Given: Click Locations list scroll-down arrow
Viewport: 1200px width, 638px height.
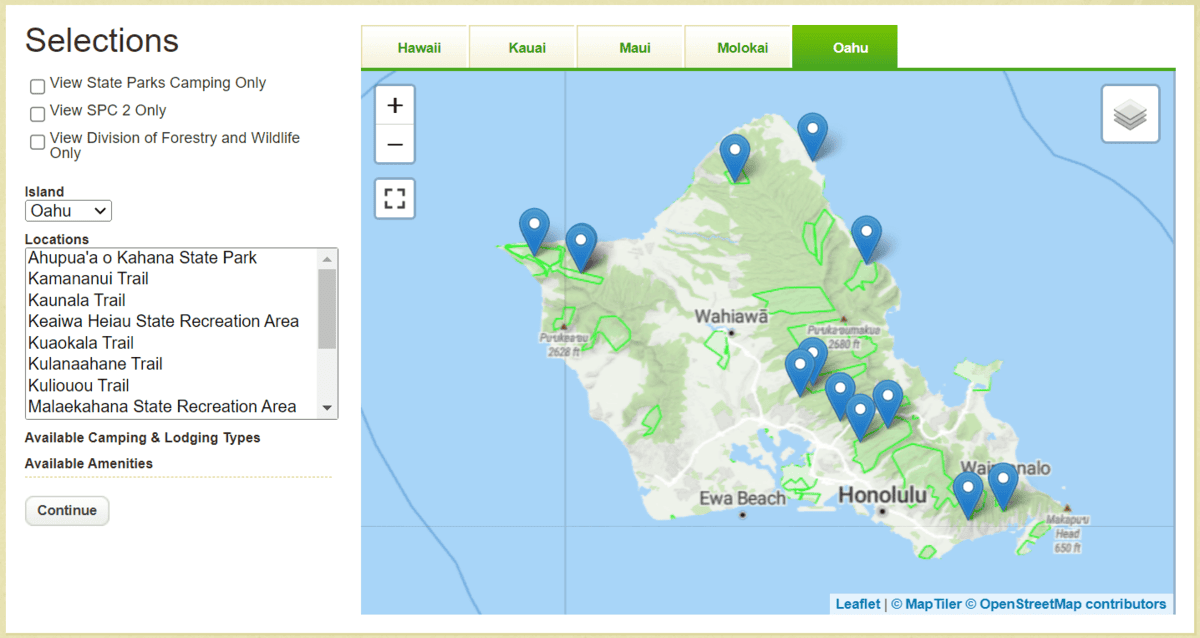Looking at the screenshot, I should [327, 408].
